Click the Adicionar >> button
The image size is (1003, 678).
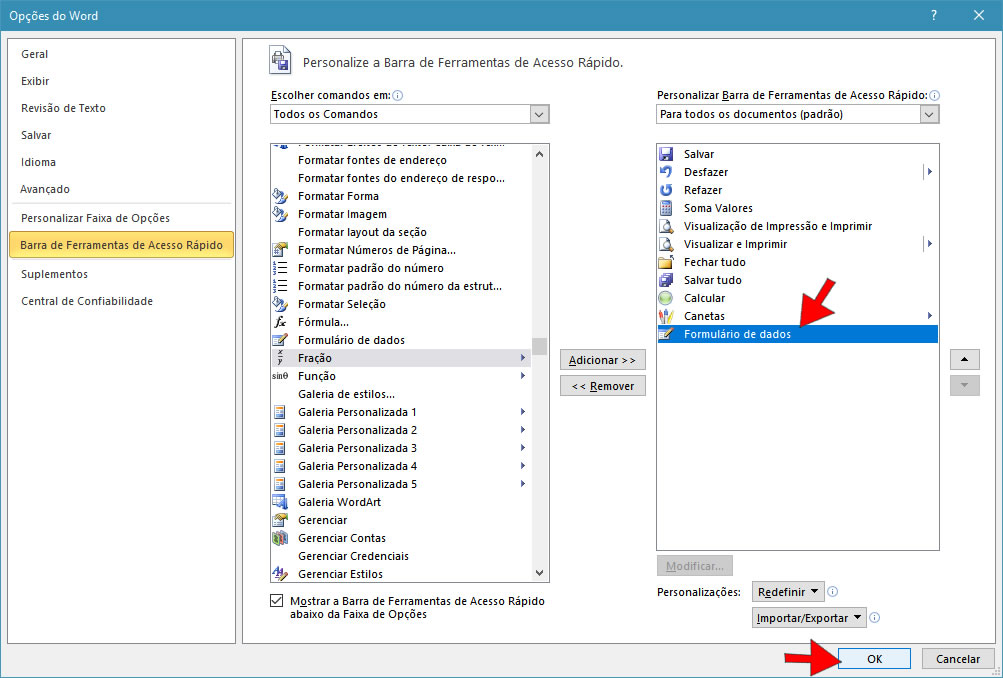[603, 360]
